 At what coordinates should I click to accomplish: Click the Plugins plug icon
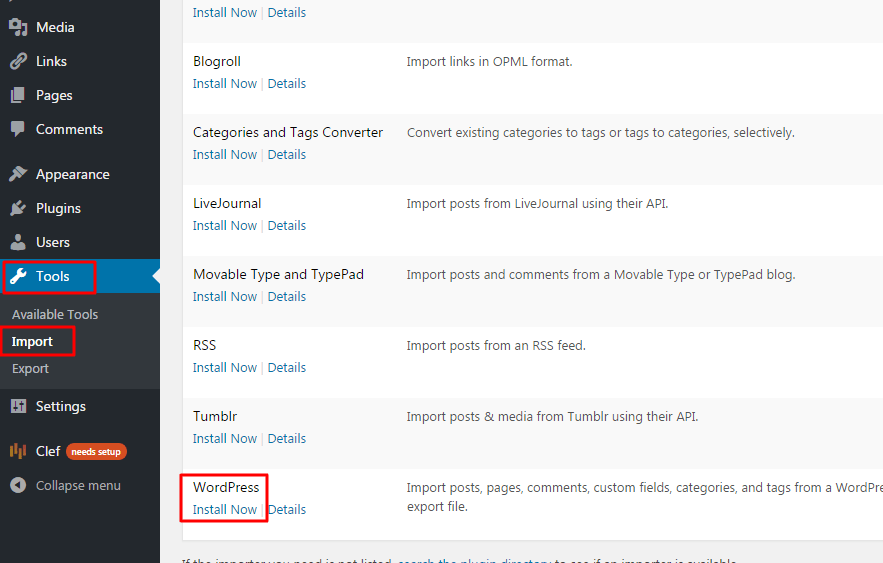point(18,208)
